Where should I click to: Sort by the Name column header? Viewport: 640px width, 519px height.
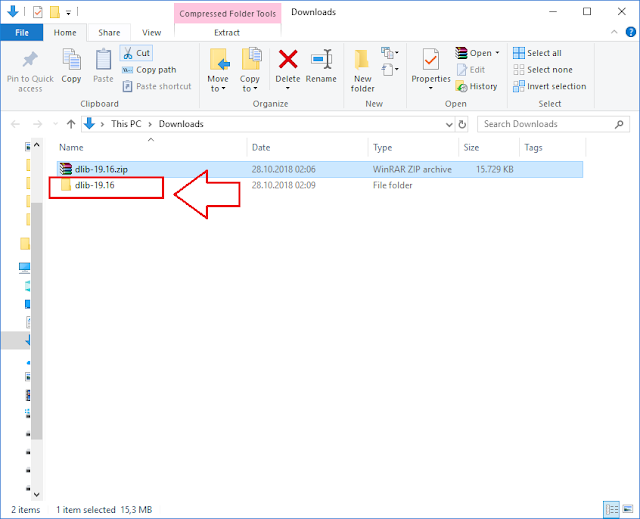coord(151,147)
